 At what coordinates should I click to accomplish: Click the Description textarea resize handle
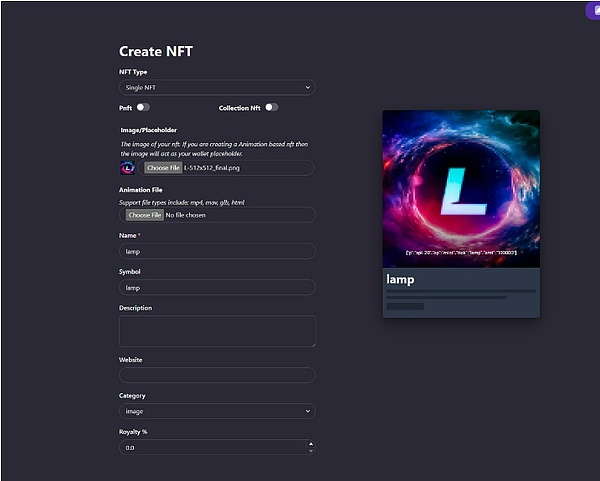(312, 343)
